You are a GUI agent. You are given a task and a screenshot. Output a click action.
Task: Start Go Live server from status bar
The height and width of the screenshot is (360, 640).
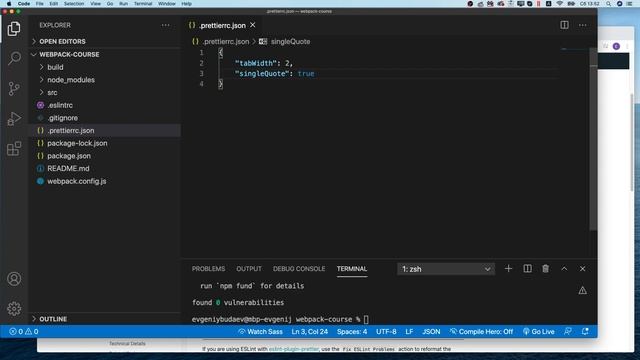539,331
